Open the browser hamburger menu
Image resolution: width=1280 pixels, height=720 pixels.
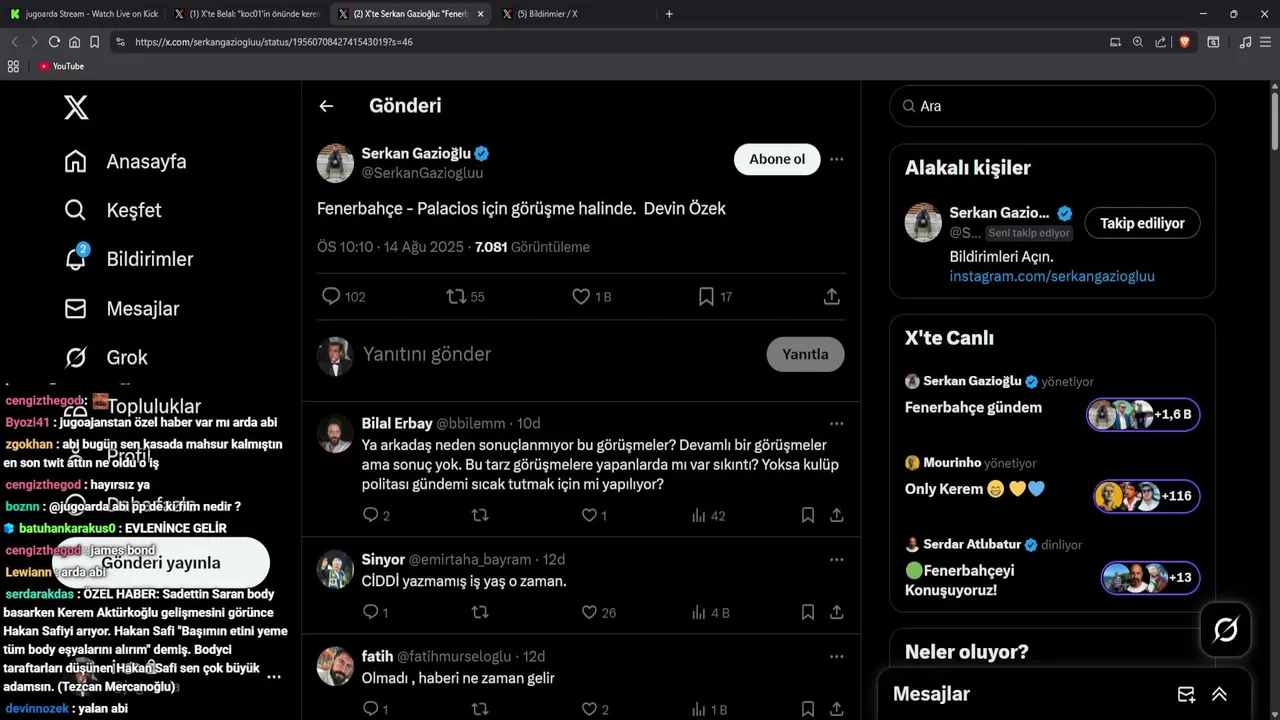1266,42
